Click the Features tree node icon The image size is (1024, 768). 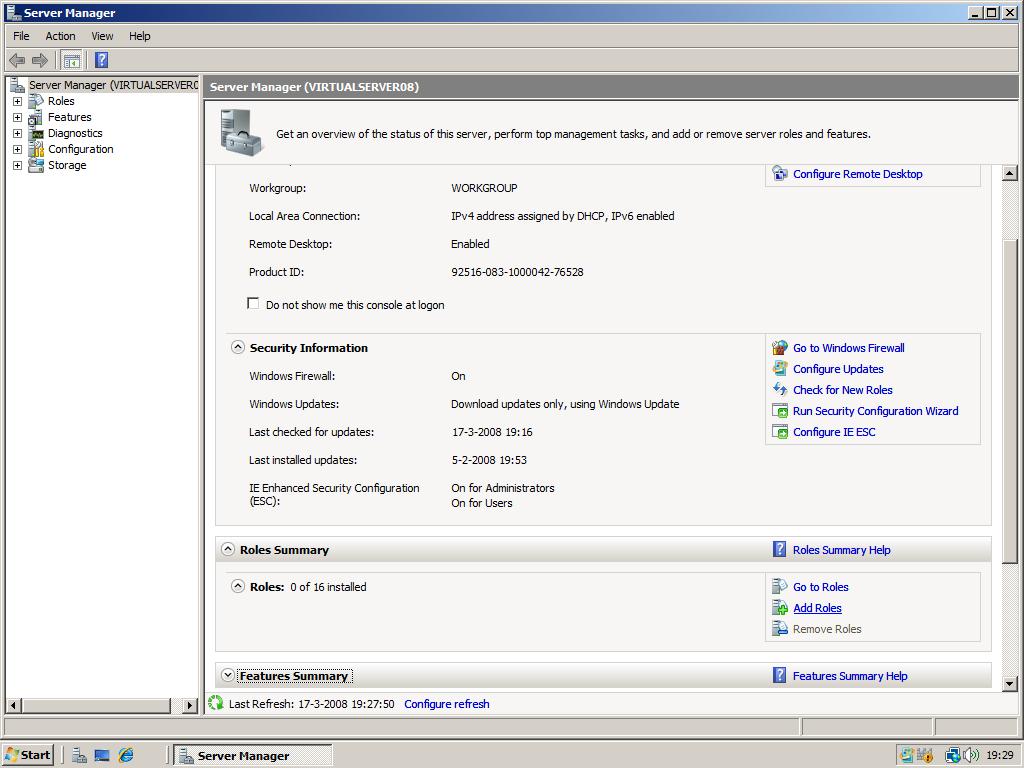point(36,118)
